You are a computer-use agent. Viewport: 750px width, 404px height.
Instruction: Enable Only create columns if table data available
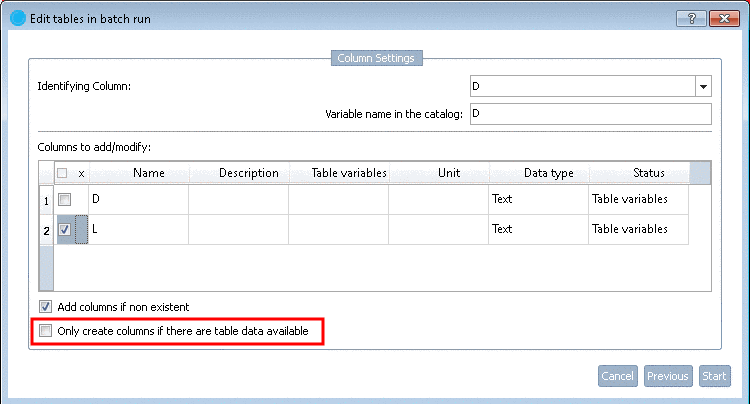click(45, 331)
